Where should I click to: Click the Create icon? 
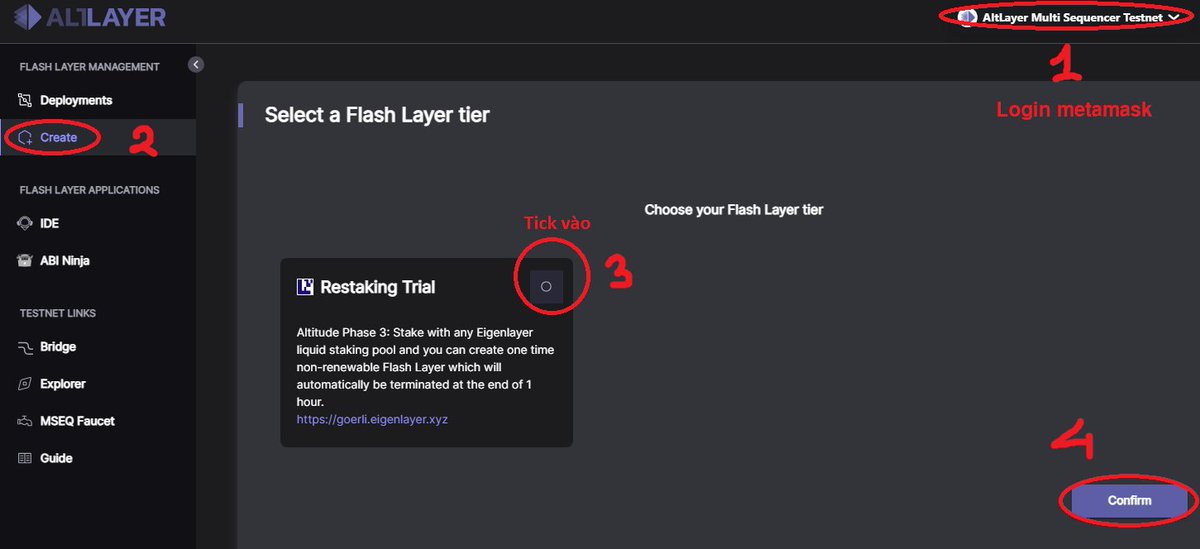pyautogui.click(x=26, y=138)
